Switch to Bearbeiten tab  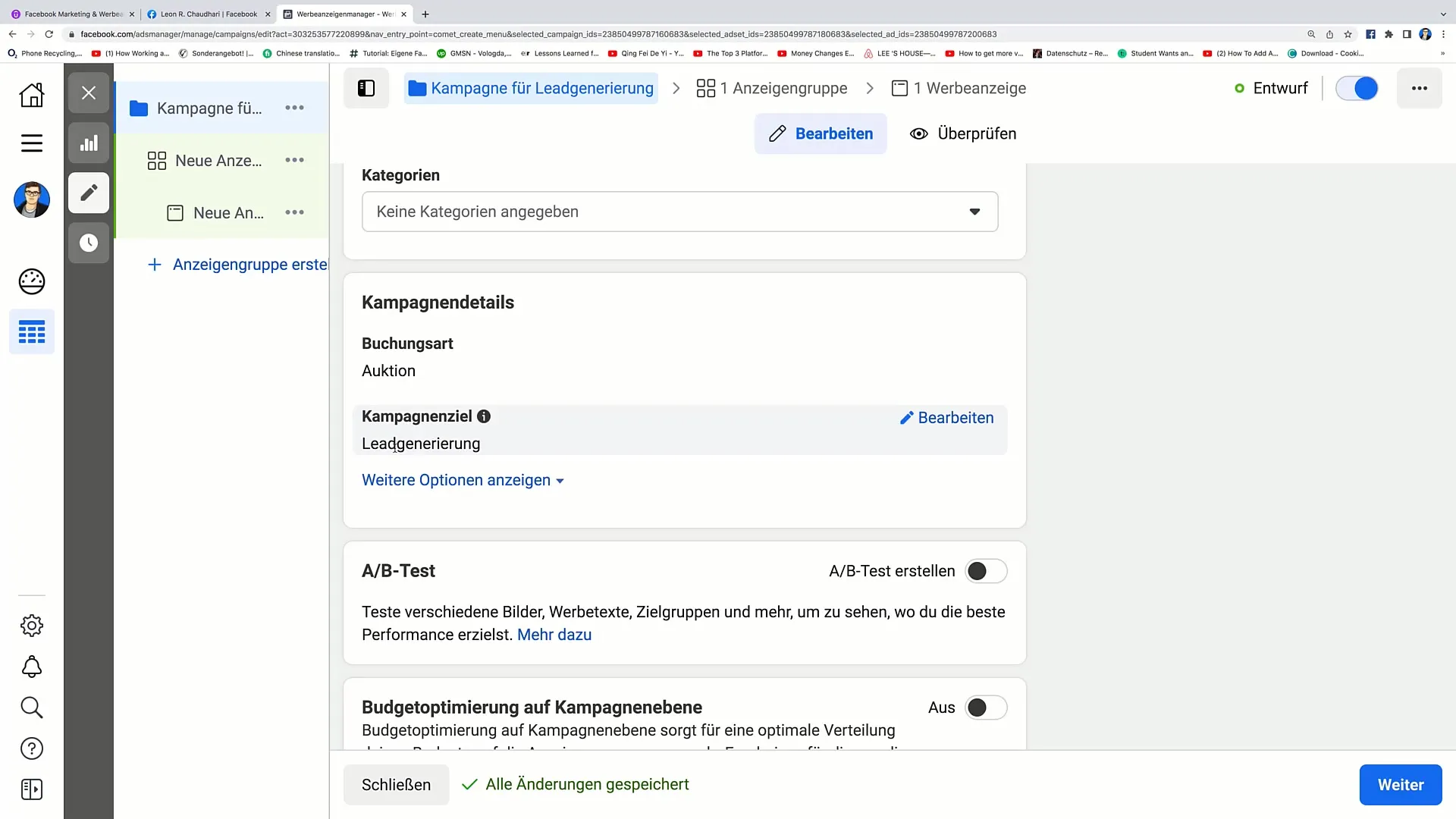tap(821, 133)
